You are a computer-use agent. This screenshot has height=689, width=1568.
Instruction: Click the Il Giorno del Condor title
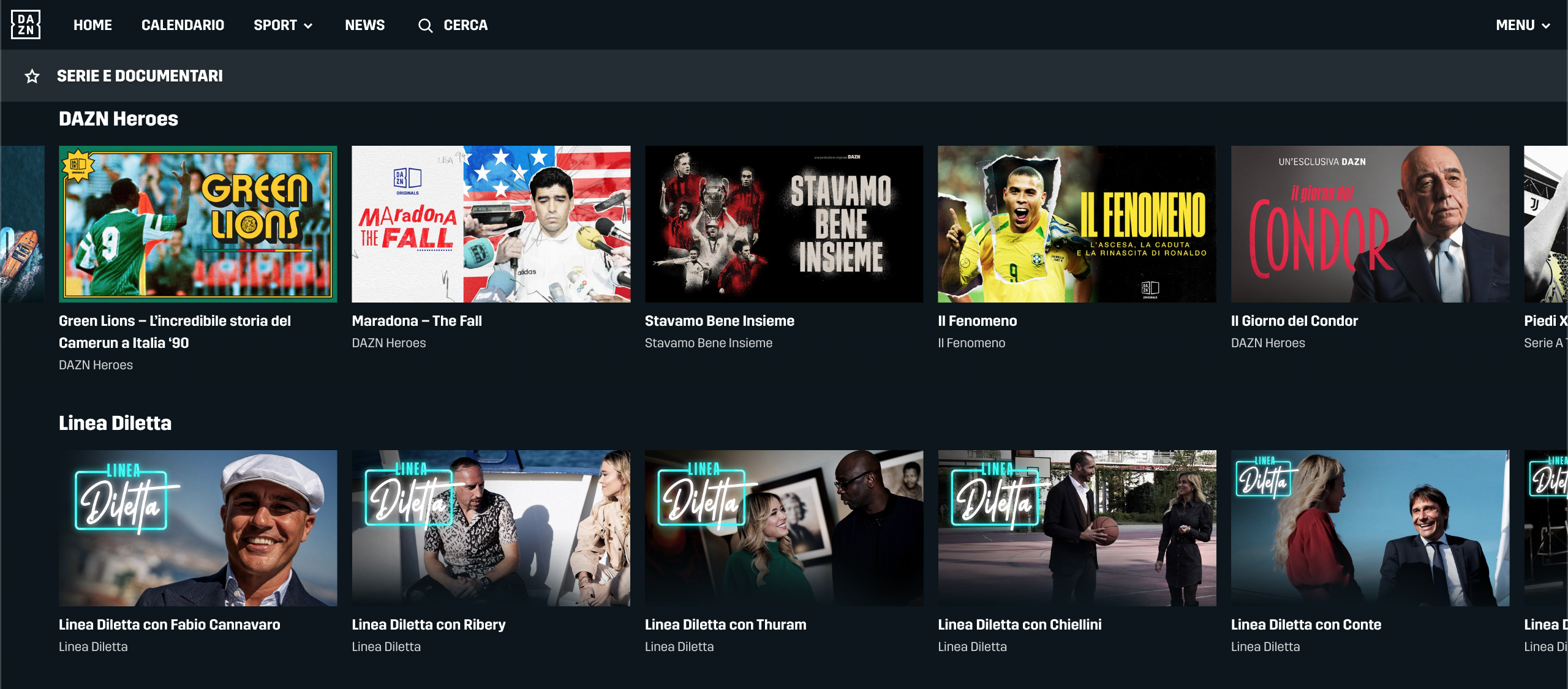pyautogui.click(x=1294, y=321)
